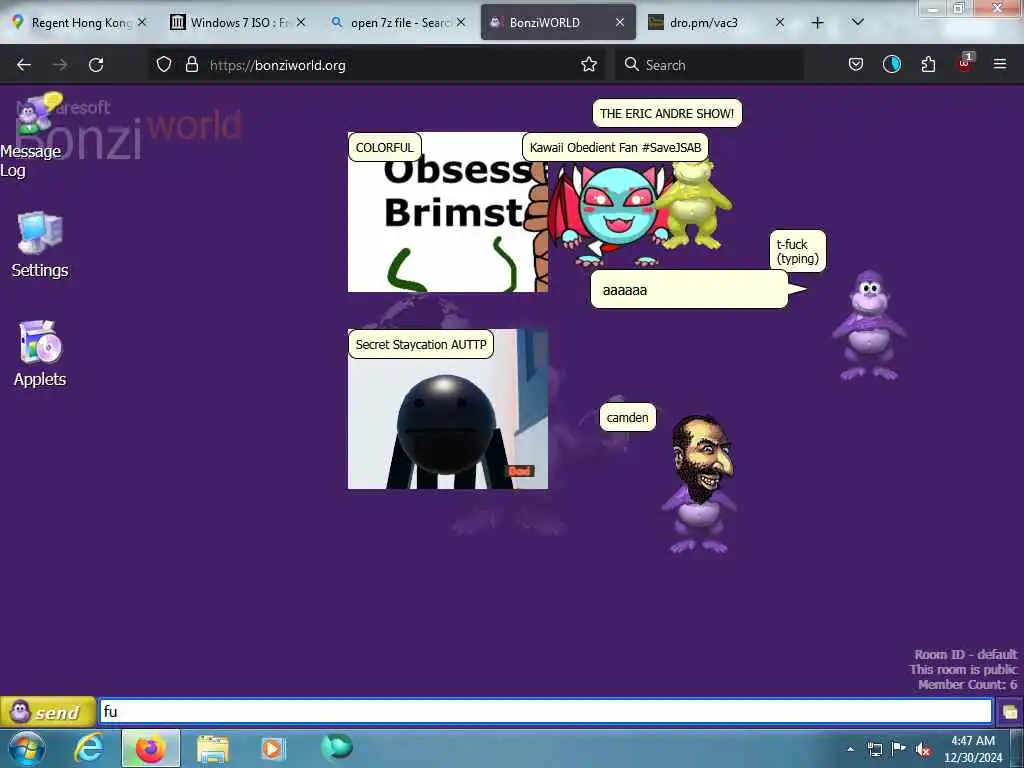Click the site padlock icon

(x=191, y=65)
